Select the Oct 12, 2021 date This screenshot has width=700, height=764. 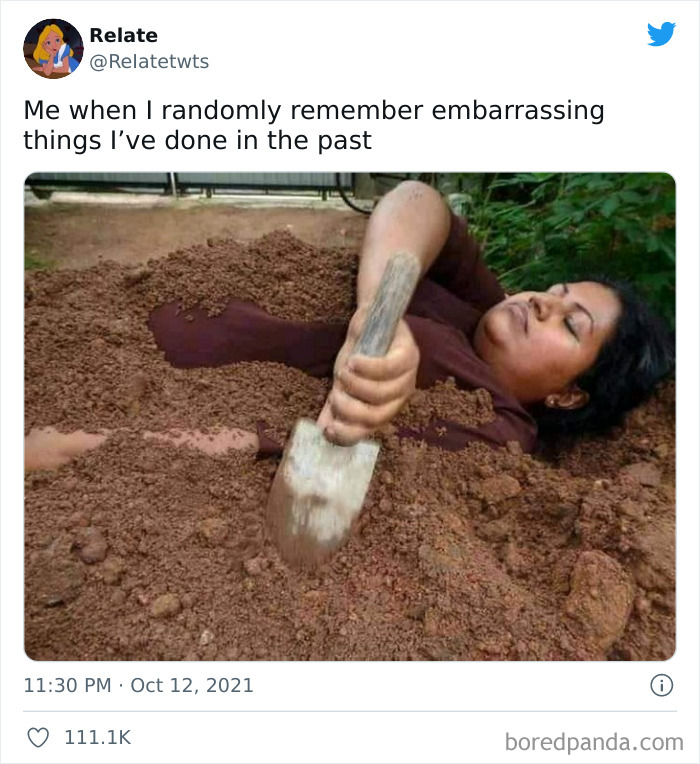[192, 686]
